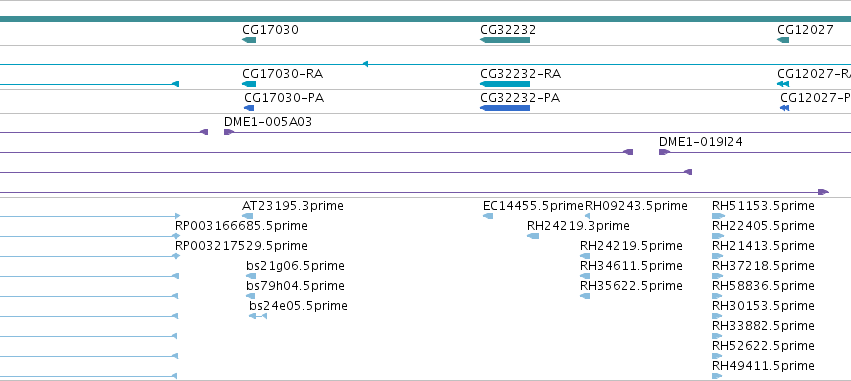Select the DME1-005A03 purple arrow marker
This screenshot has width=851, height=381.
click(229, 132)
